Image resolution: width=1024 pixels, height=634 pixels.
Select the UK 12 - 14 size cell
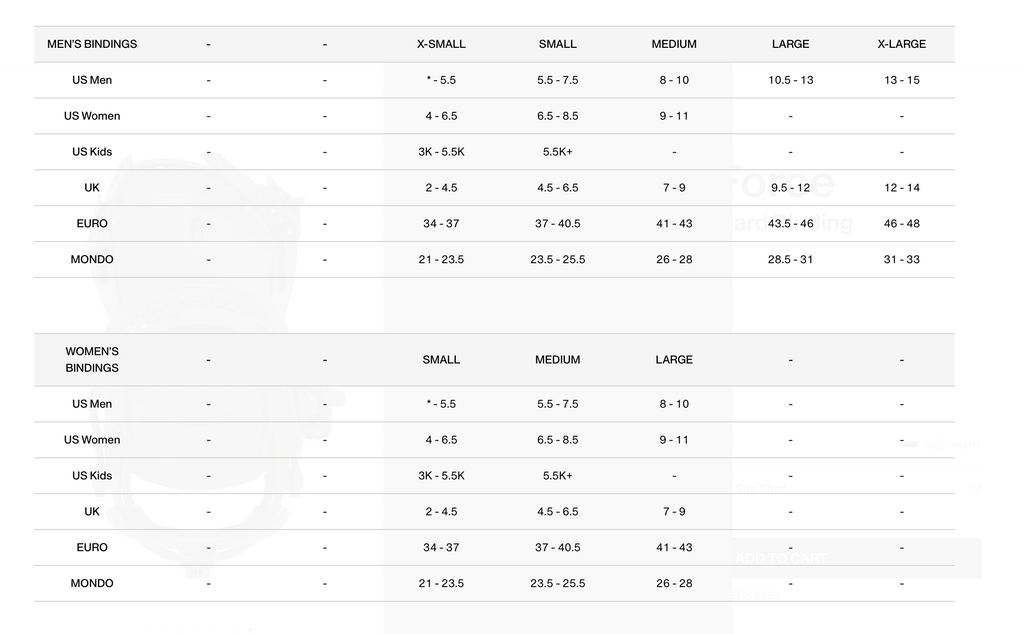point(901,188)
